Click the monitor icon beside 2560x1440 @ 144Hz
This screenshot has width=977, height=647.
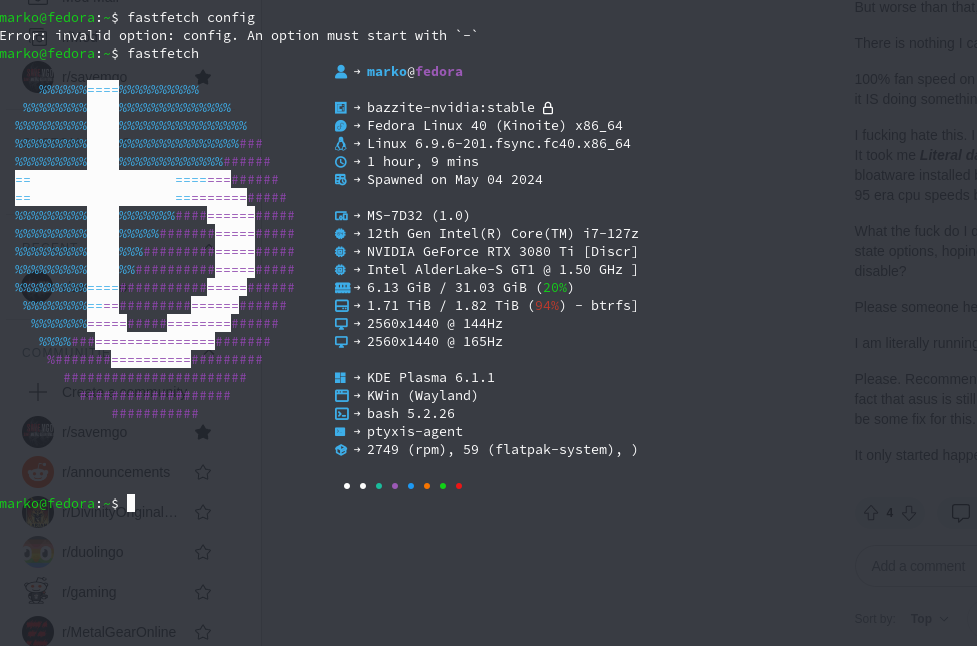click(341, 324)
